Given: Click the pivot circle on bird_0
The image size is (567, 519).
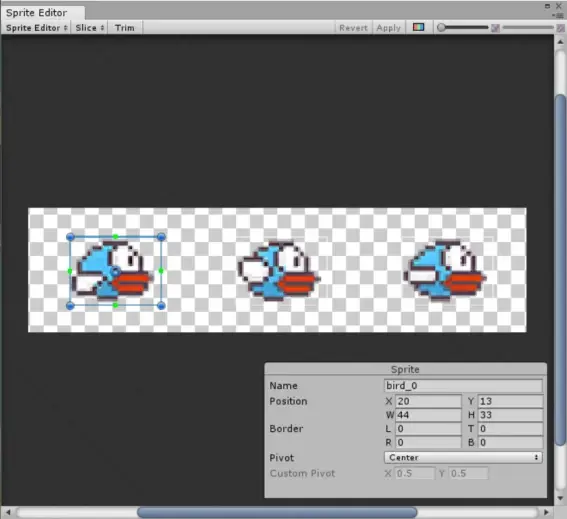Looking at the screenshot, I should coord(115,271).
